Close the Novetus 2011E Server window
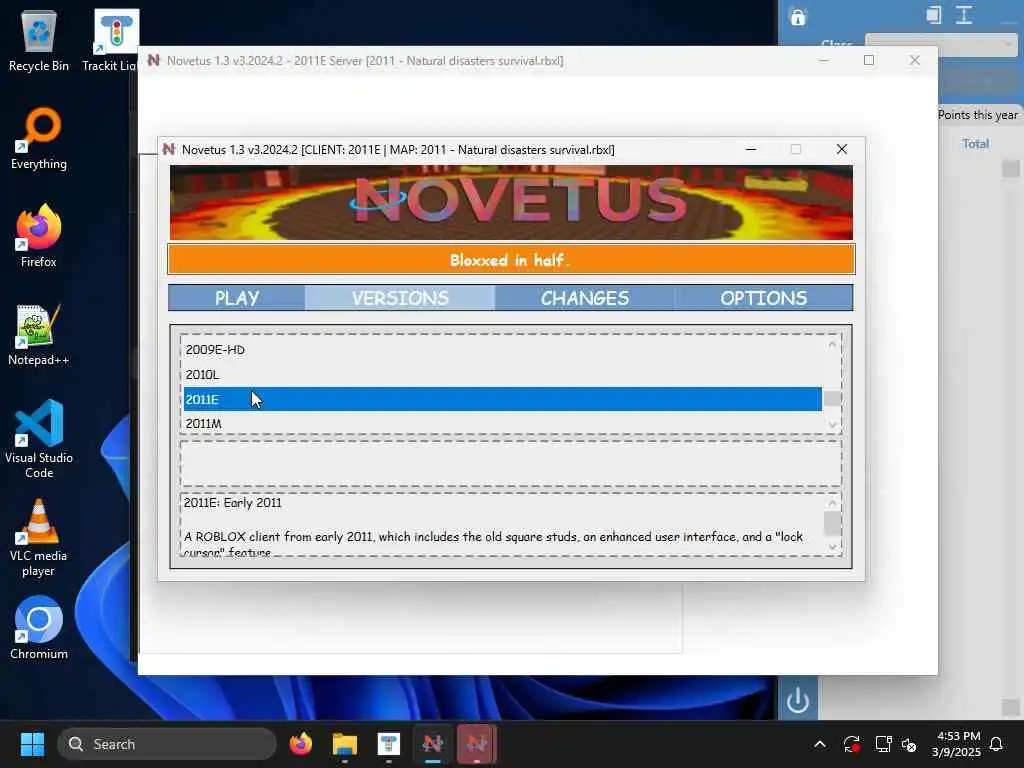Viewport: 1024px width, 768px height. pos(914,60)
